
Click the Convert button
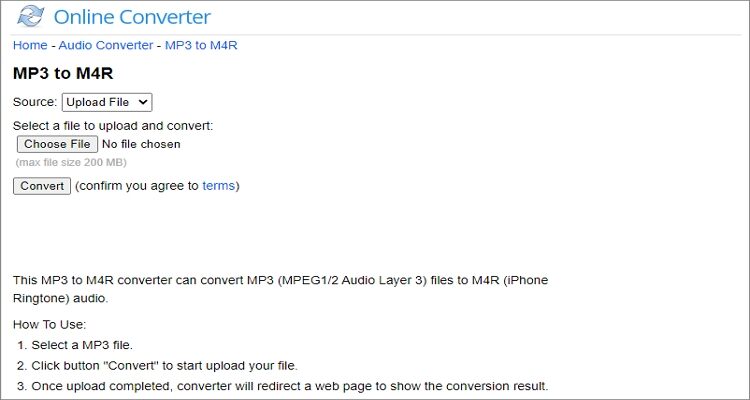pyautogui.click(x=42, y=185)
